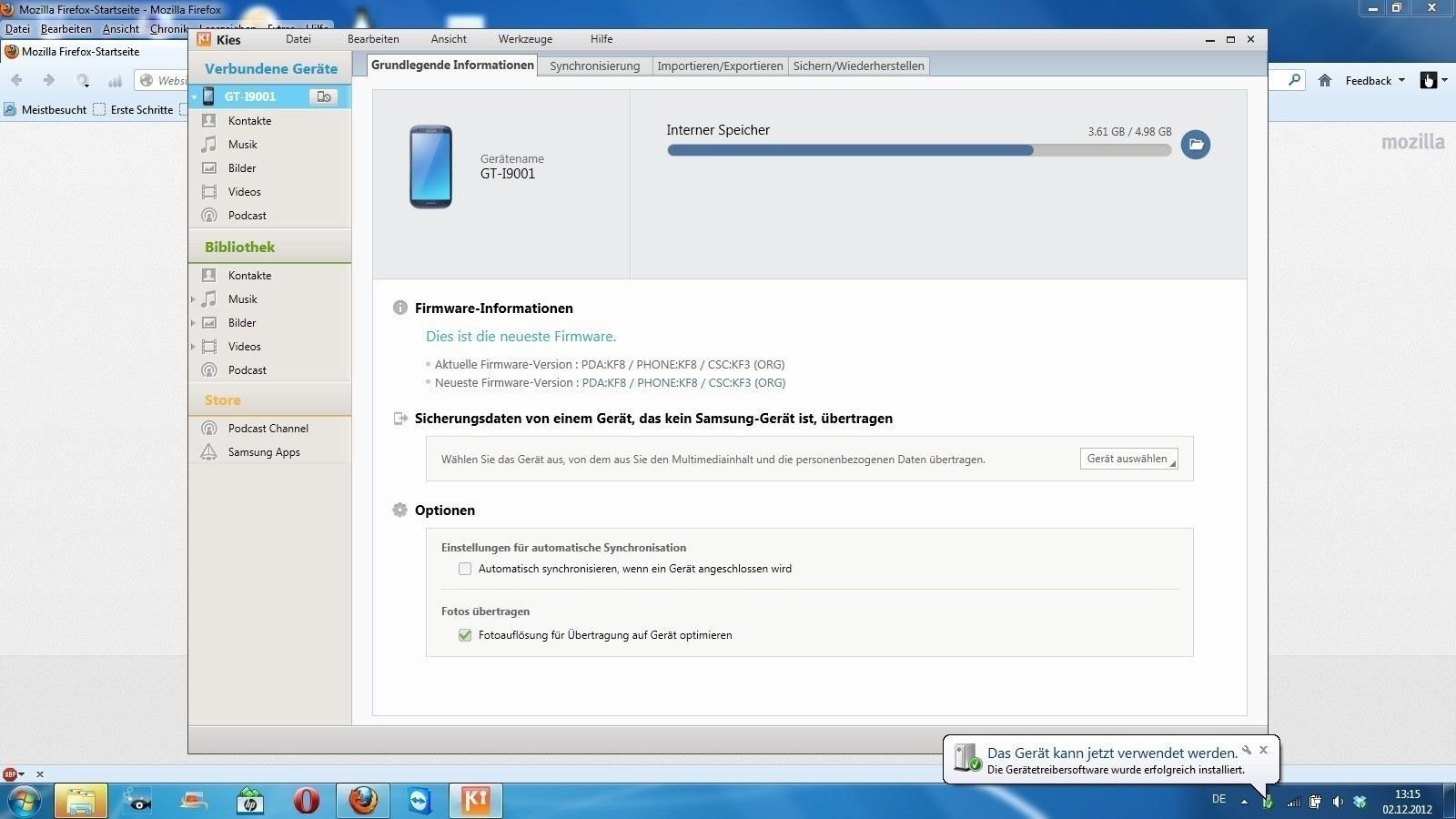Expand Videos in Bibliothek

pyautogui.click(x=193, y=347)
